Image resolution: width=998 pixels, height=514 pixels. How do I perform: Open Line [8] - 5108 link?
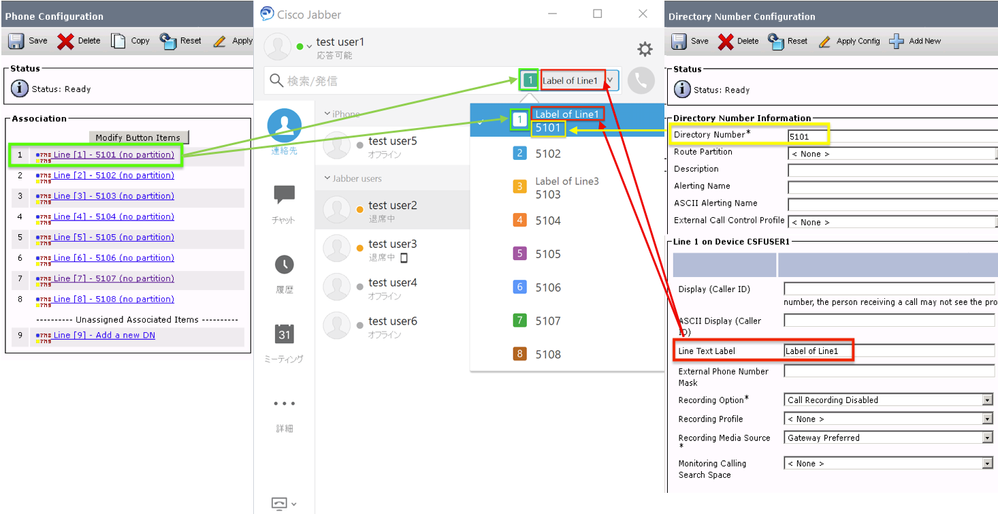[x=113, y=299]
